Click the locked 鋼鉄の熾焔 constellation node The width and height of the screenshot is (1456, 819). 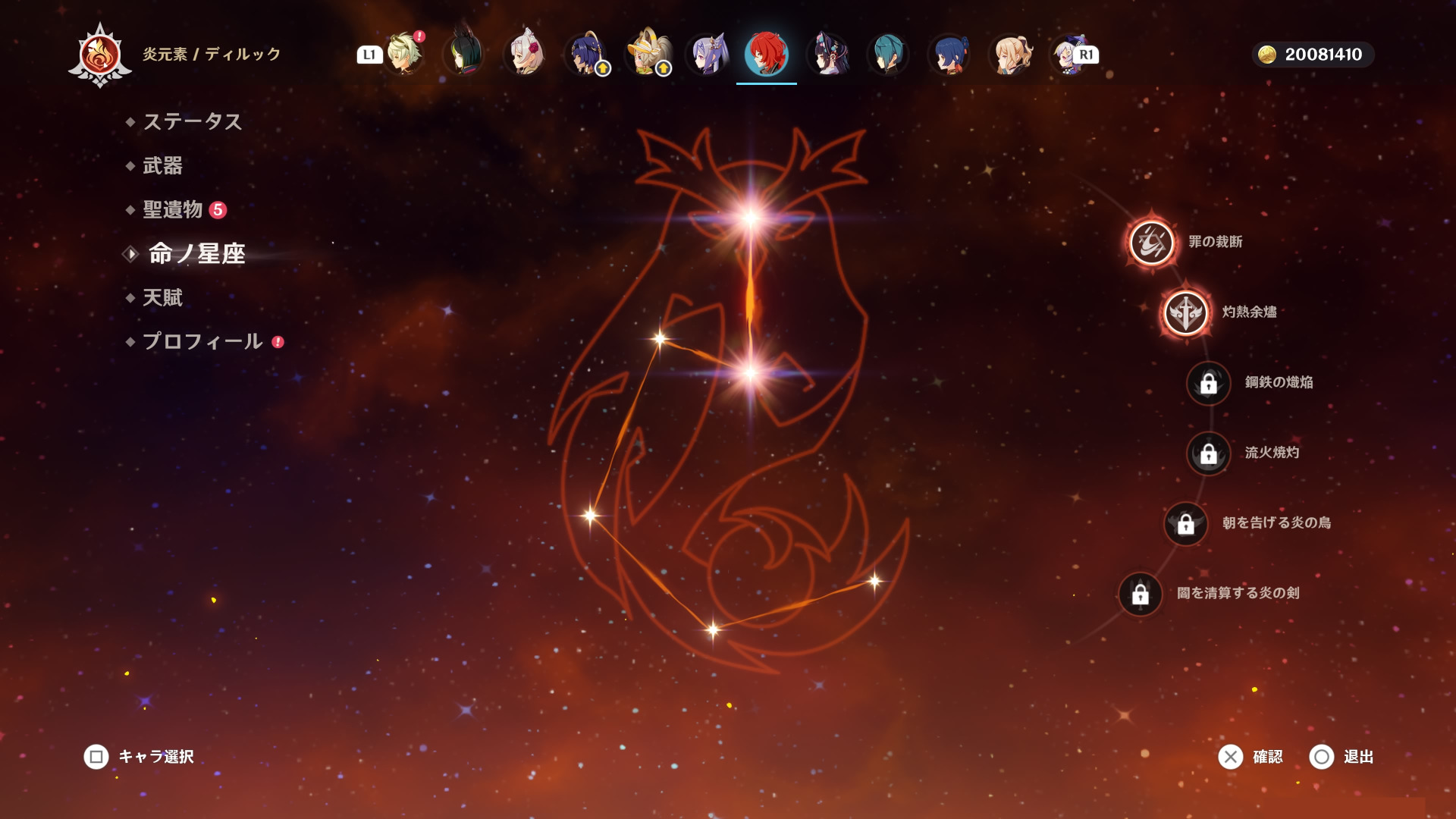(x=1208, y=383)
